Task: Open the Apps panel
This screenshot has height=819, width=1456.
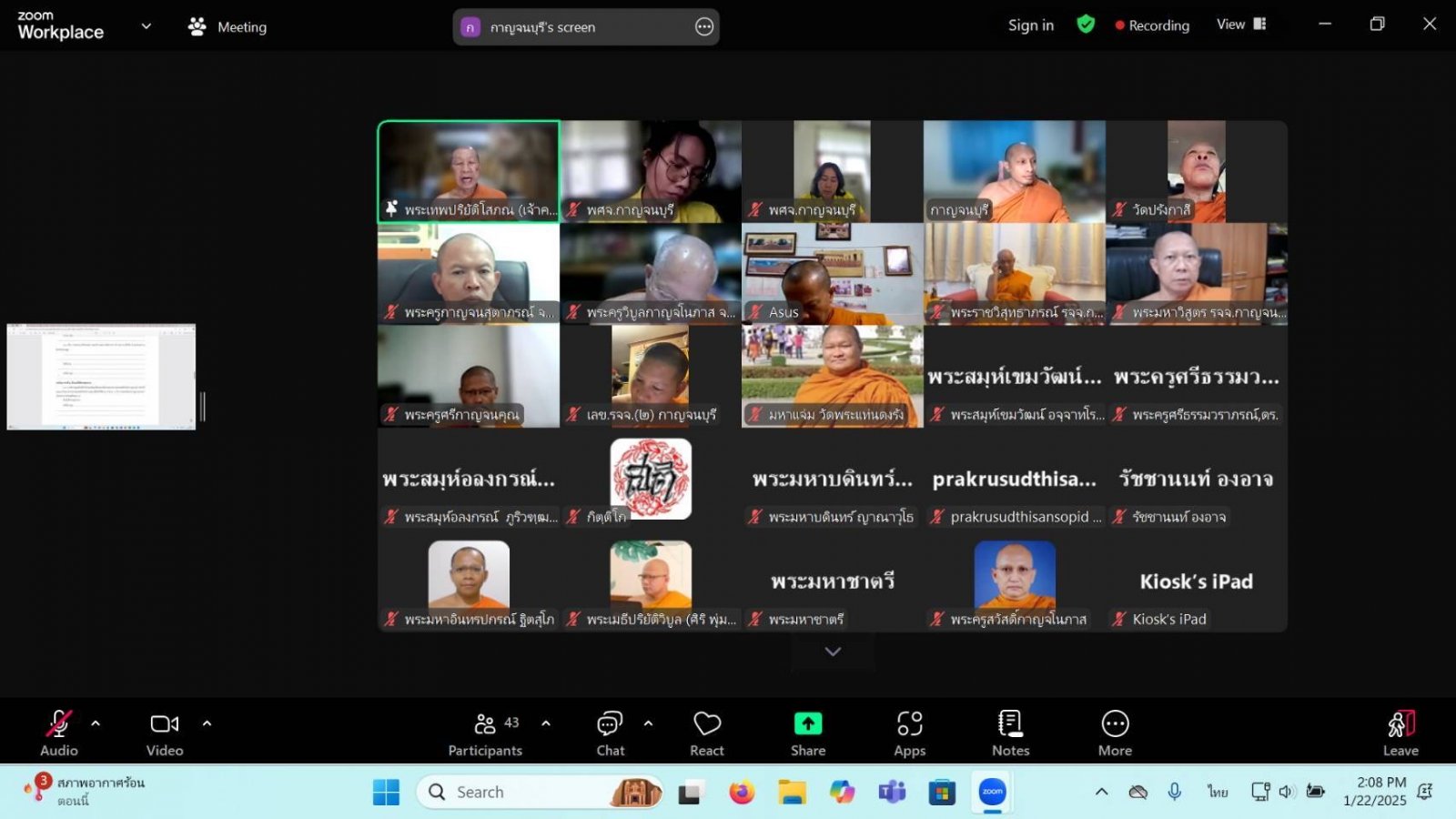Action: click(910, 733)
